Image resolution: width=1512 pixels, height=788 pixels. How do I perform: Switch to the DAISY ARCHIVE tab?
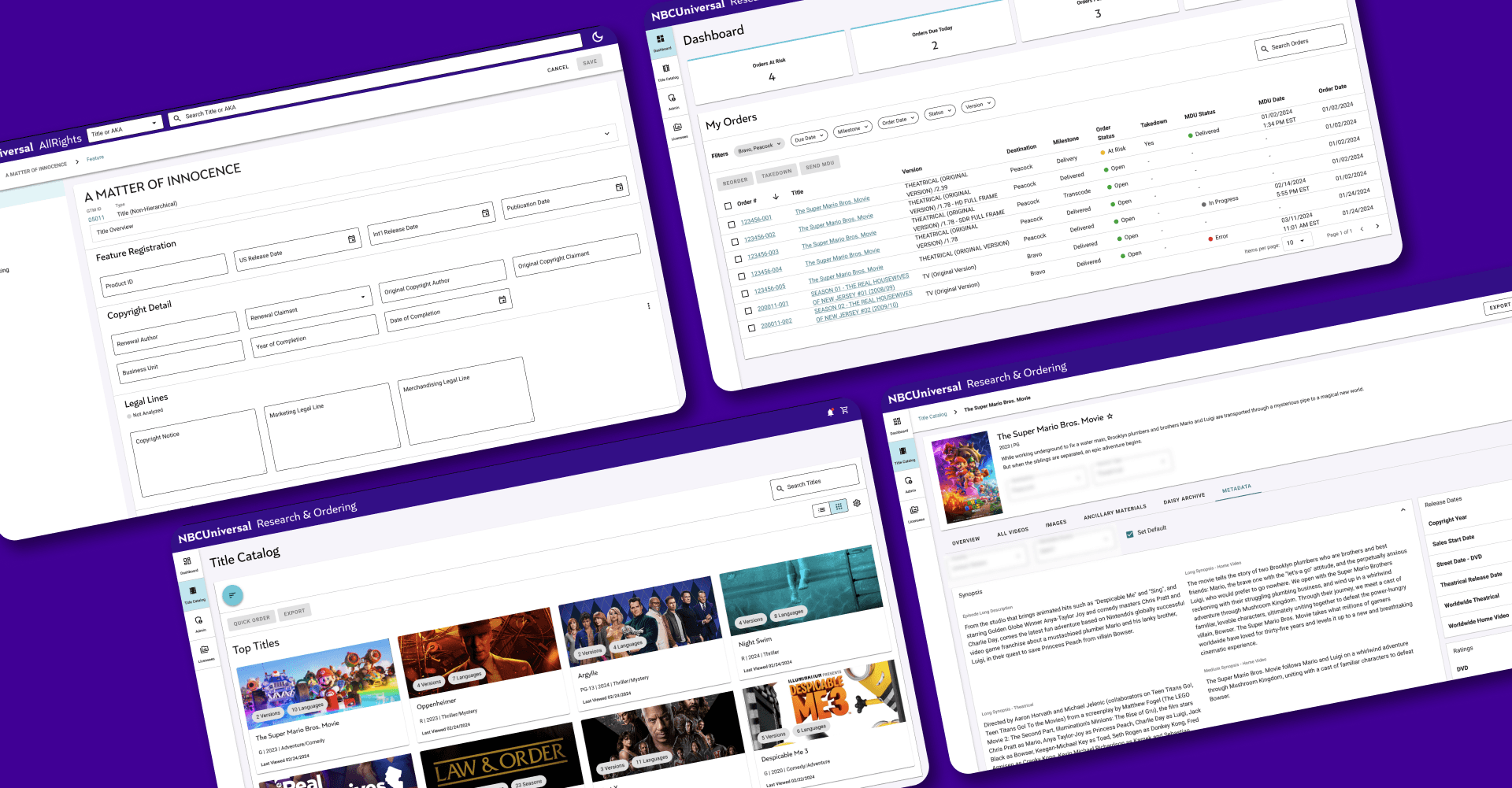click(x=1184, y=498)
